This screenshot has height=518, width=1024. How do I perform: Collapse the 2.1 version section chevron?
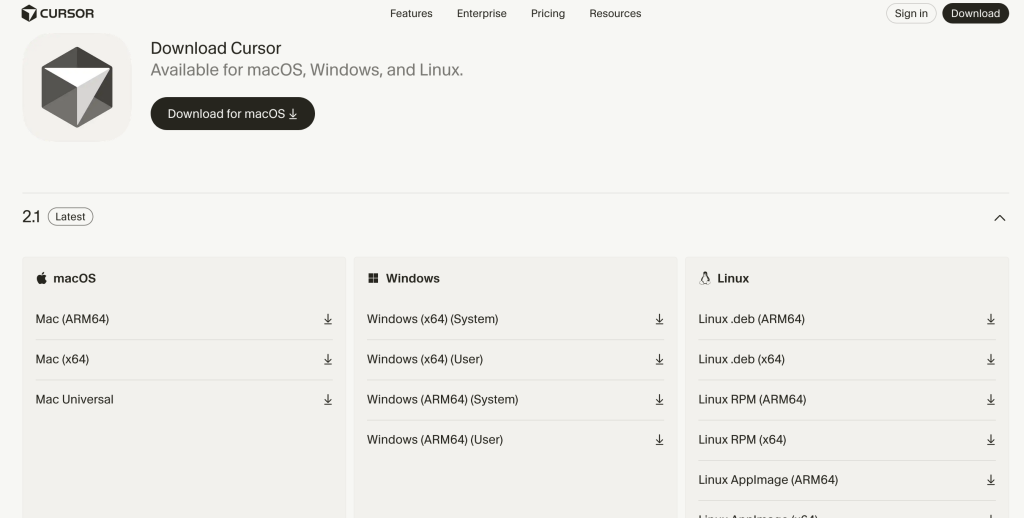tap(999, 218)
